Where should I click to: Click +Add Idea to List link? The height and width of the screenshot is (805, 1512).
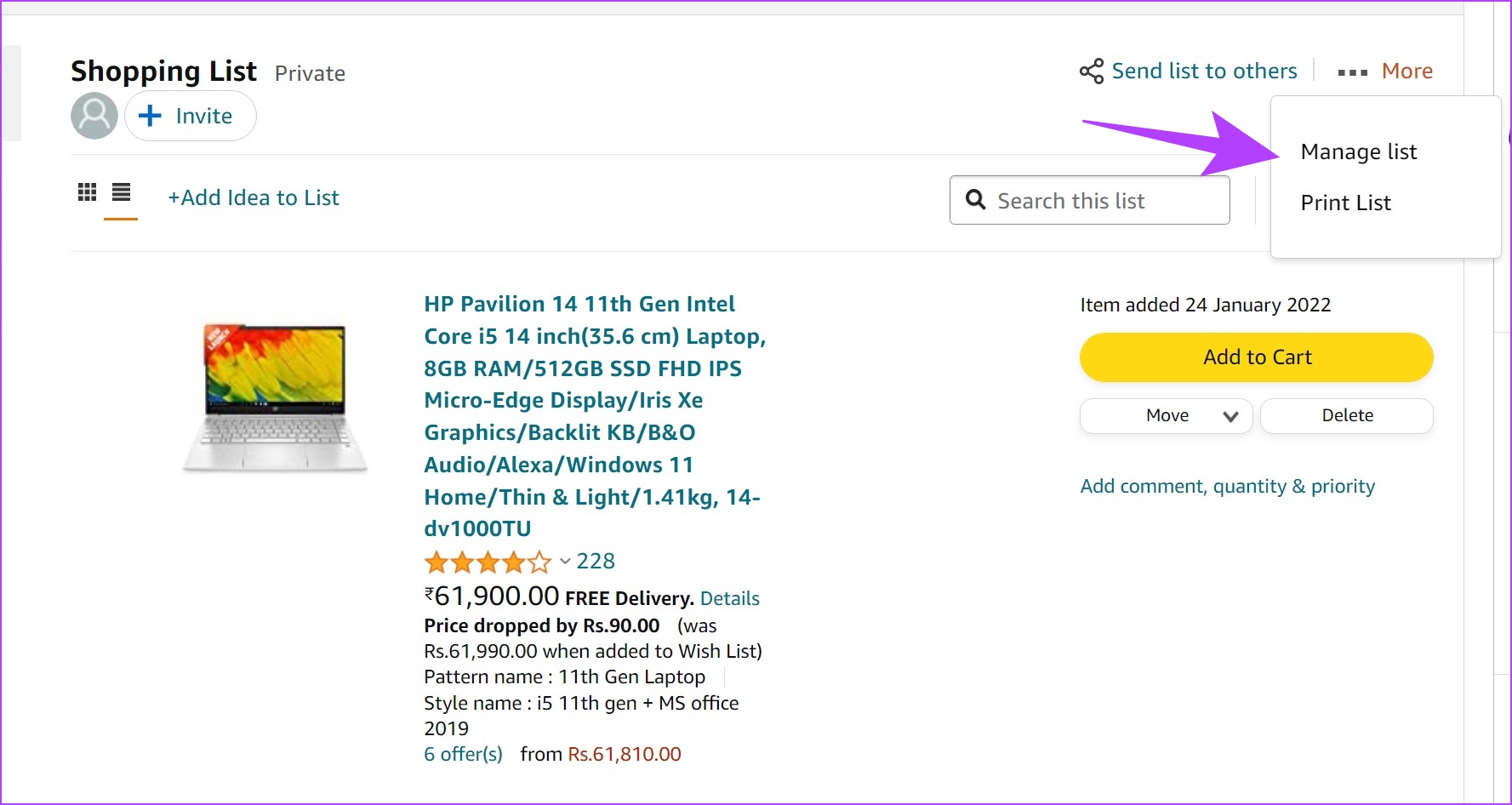254,197
